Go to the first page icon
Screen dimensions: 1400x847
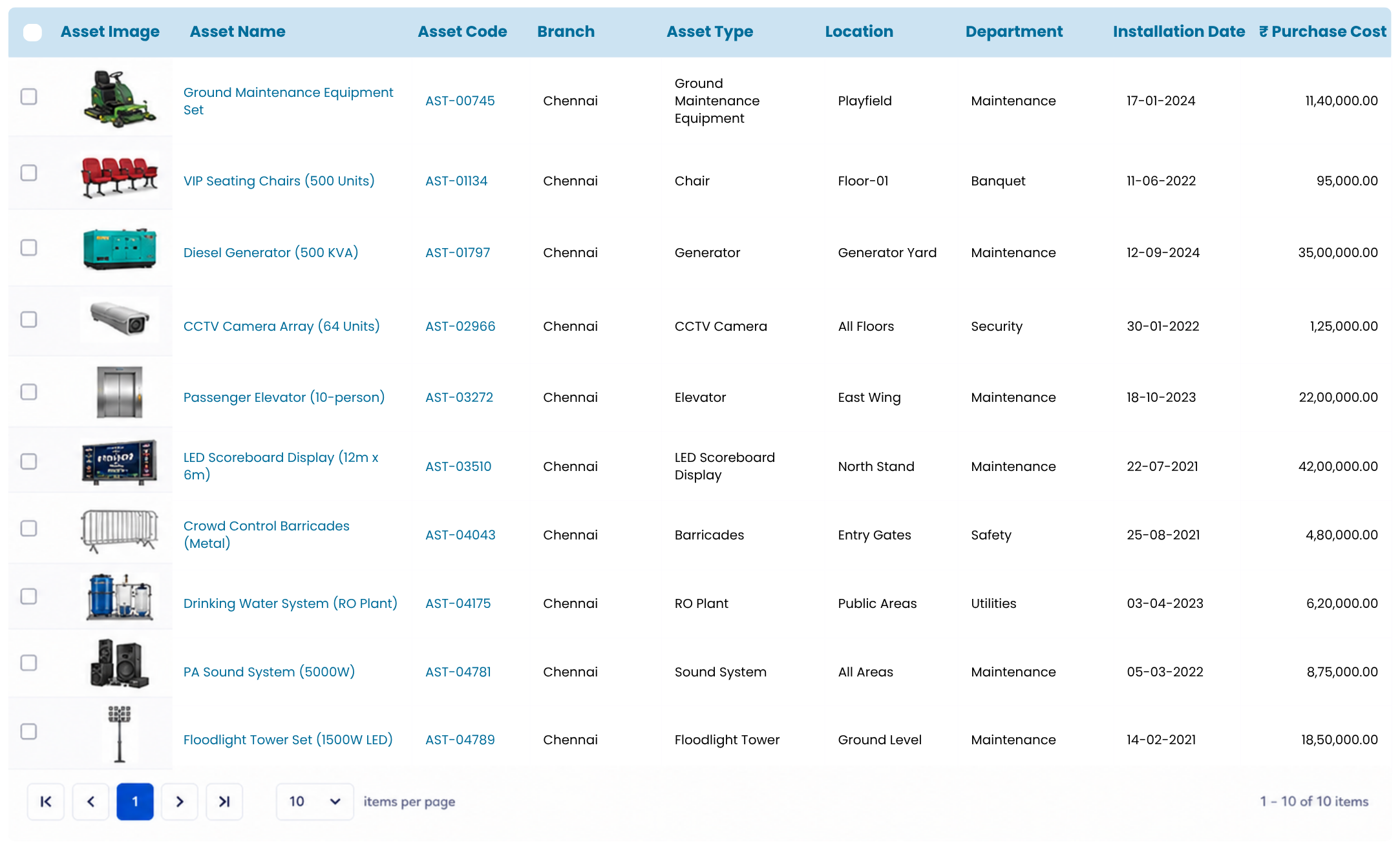coord(46,801)
